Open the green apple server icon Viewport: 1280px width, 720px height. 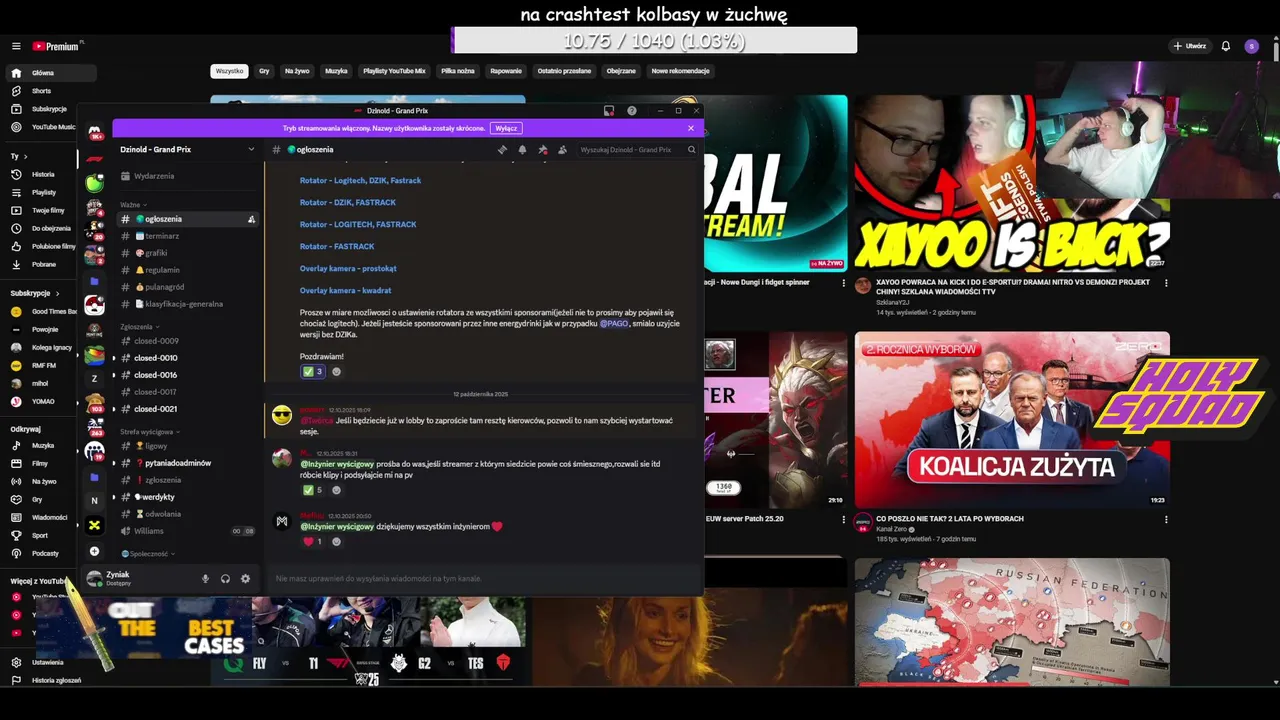tap(94, 184)
